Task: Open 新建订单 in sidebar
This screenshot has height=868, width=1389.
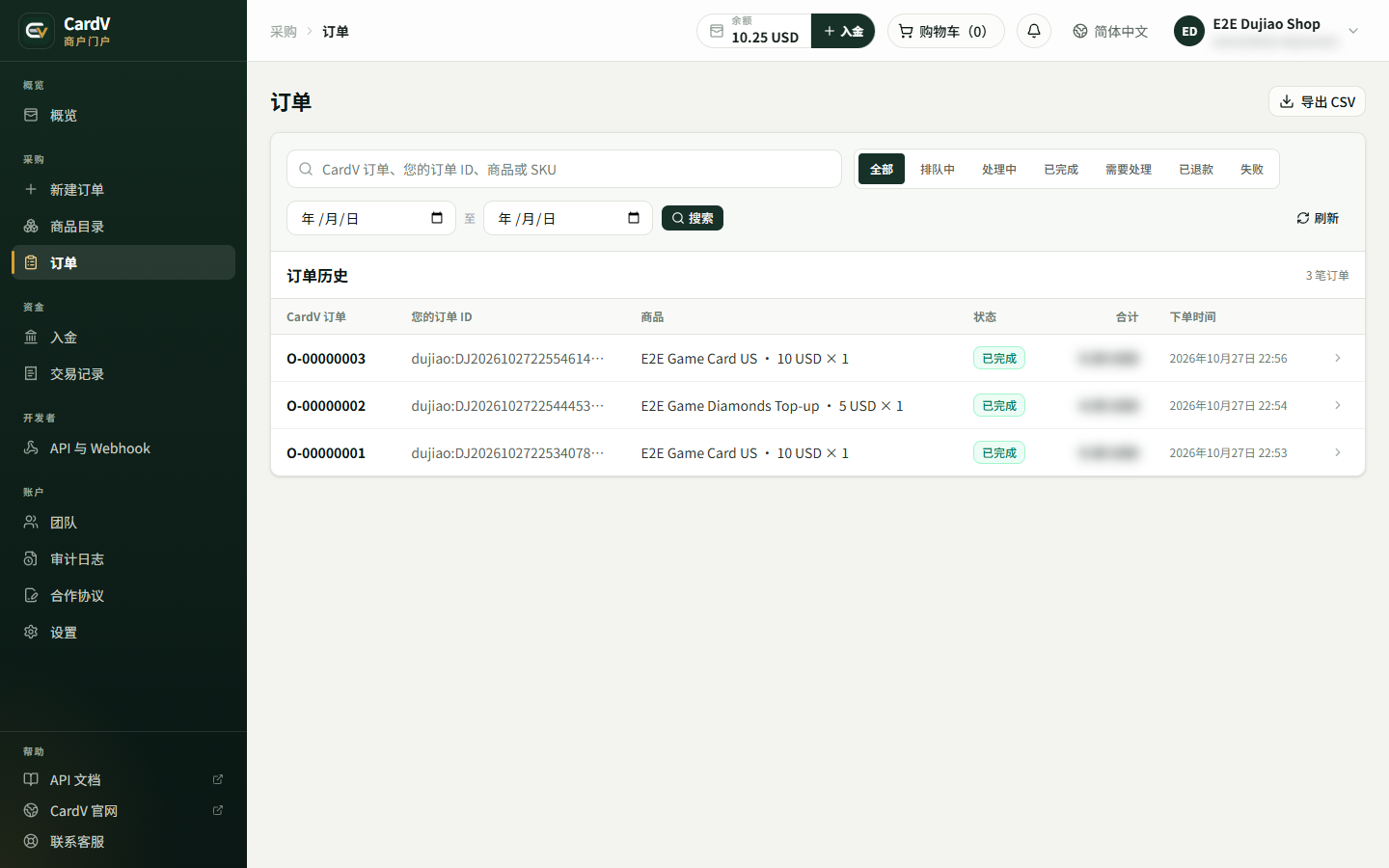Action: coord(123,189)
